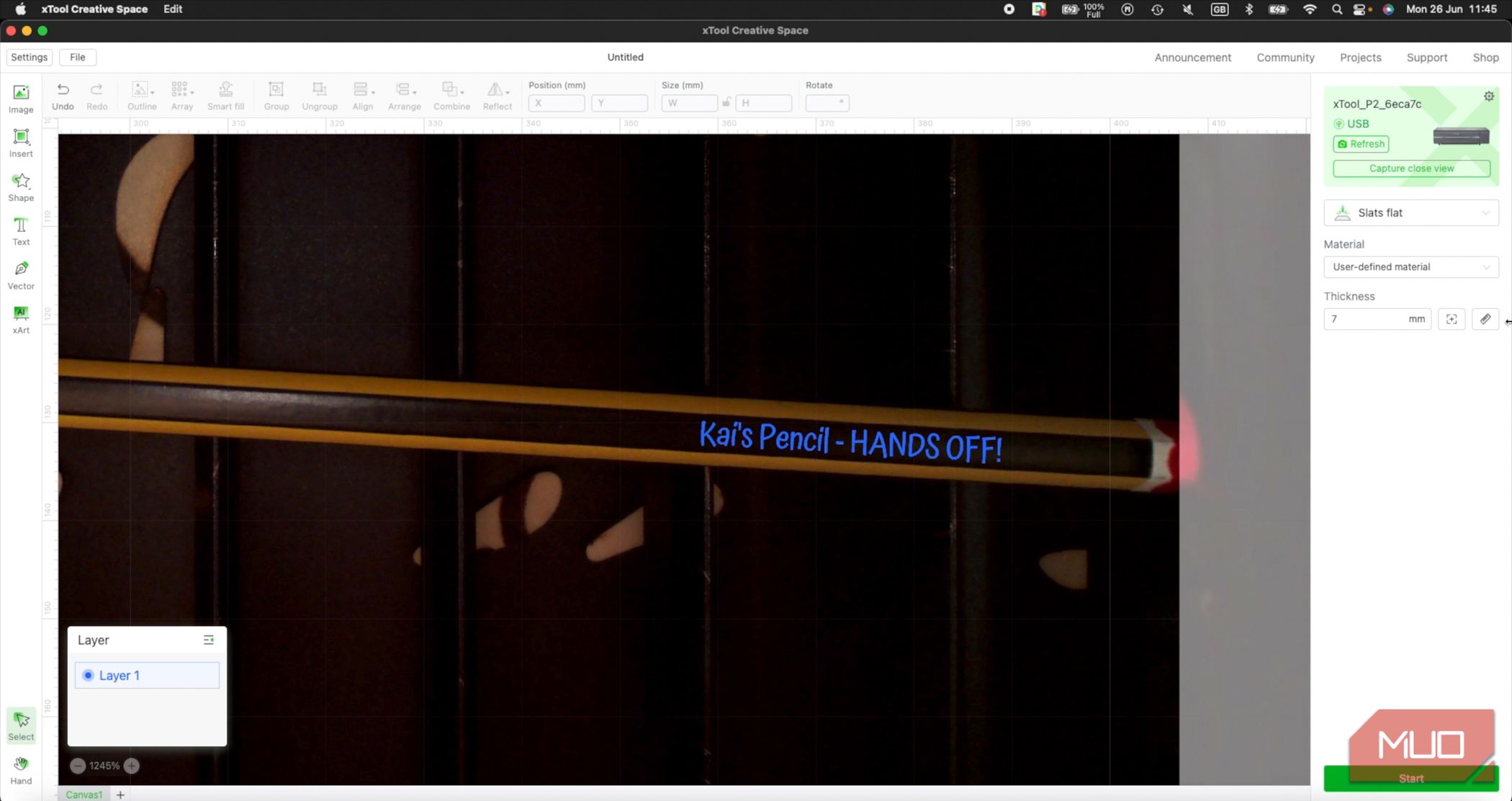This screenshot has height=801, width=1512.
Task: Zoom in using the plus control
Action: 132,766
